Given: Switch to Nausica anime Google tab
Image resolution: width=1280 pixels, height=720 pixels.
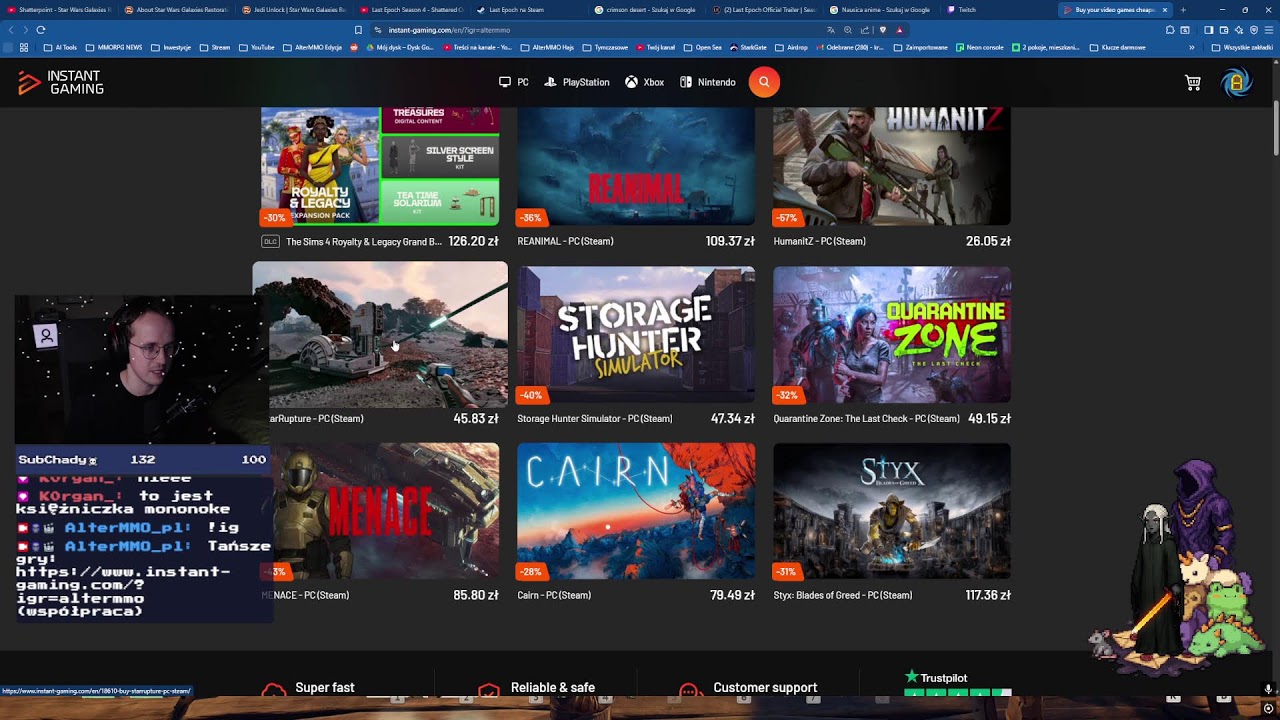Looking at the screenshot, I should 883,10.
